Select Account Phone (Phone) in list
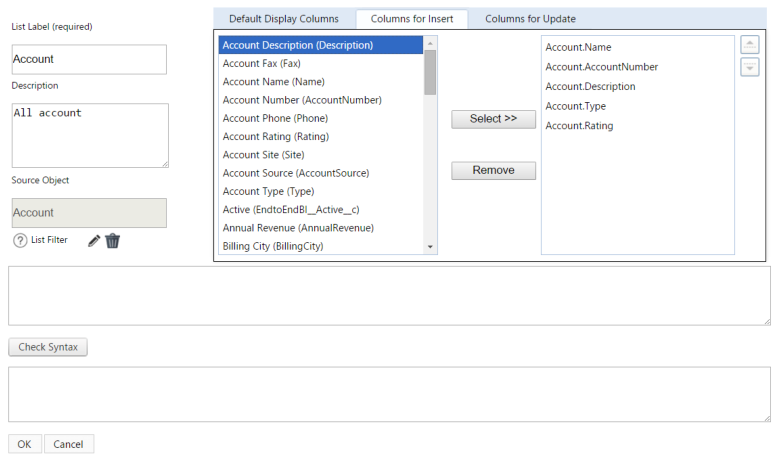Image resolution: width=775 pixels, height=459 pixels. coord(321,118)
